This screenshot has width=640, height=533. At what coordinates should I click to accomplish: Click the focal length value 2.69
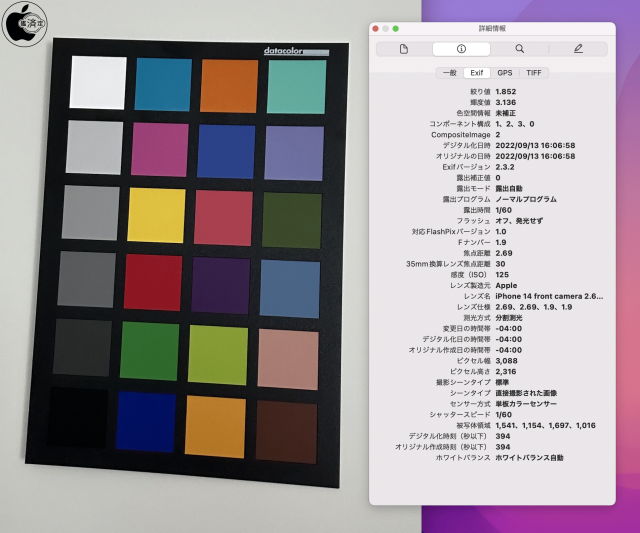(x=504, y=253)
